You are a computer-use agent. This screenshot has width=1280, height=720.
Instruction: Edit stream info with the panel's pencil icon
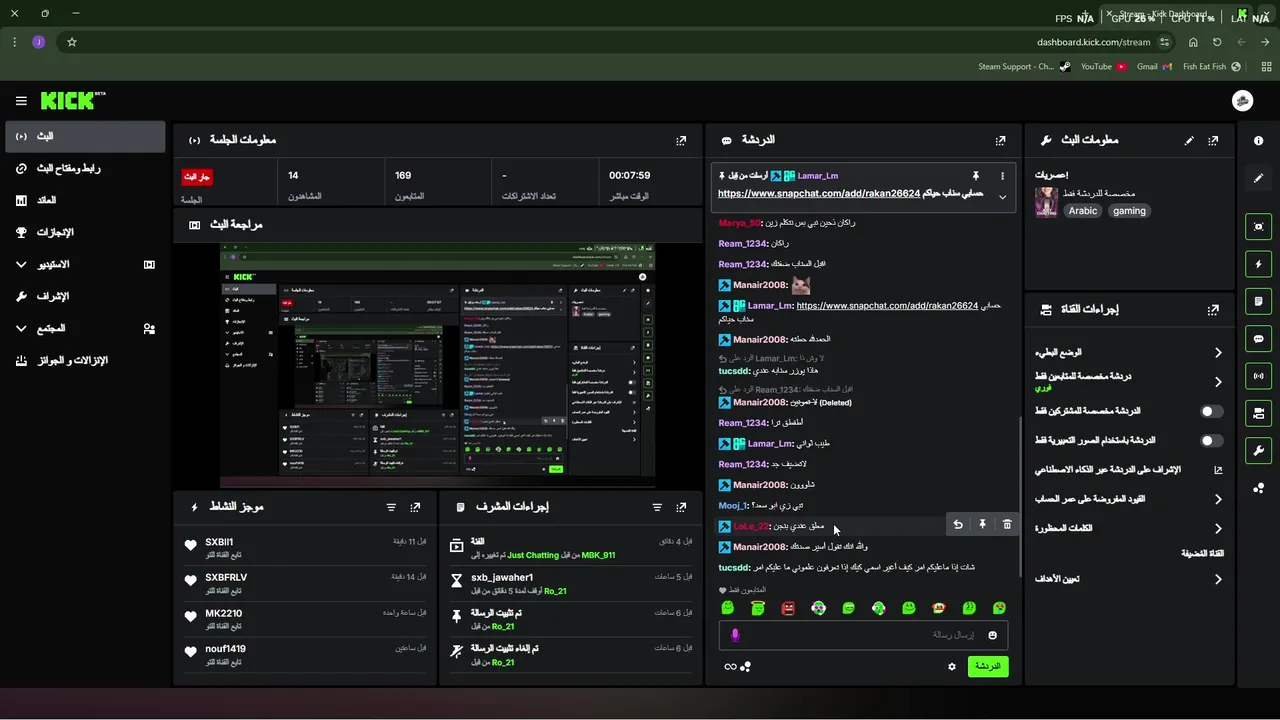pyautogui.click(x=1189, y=141)
